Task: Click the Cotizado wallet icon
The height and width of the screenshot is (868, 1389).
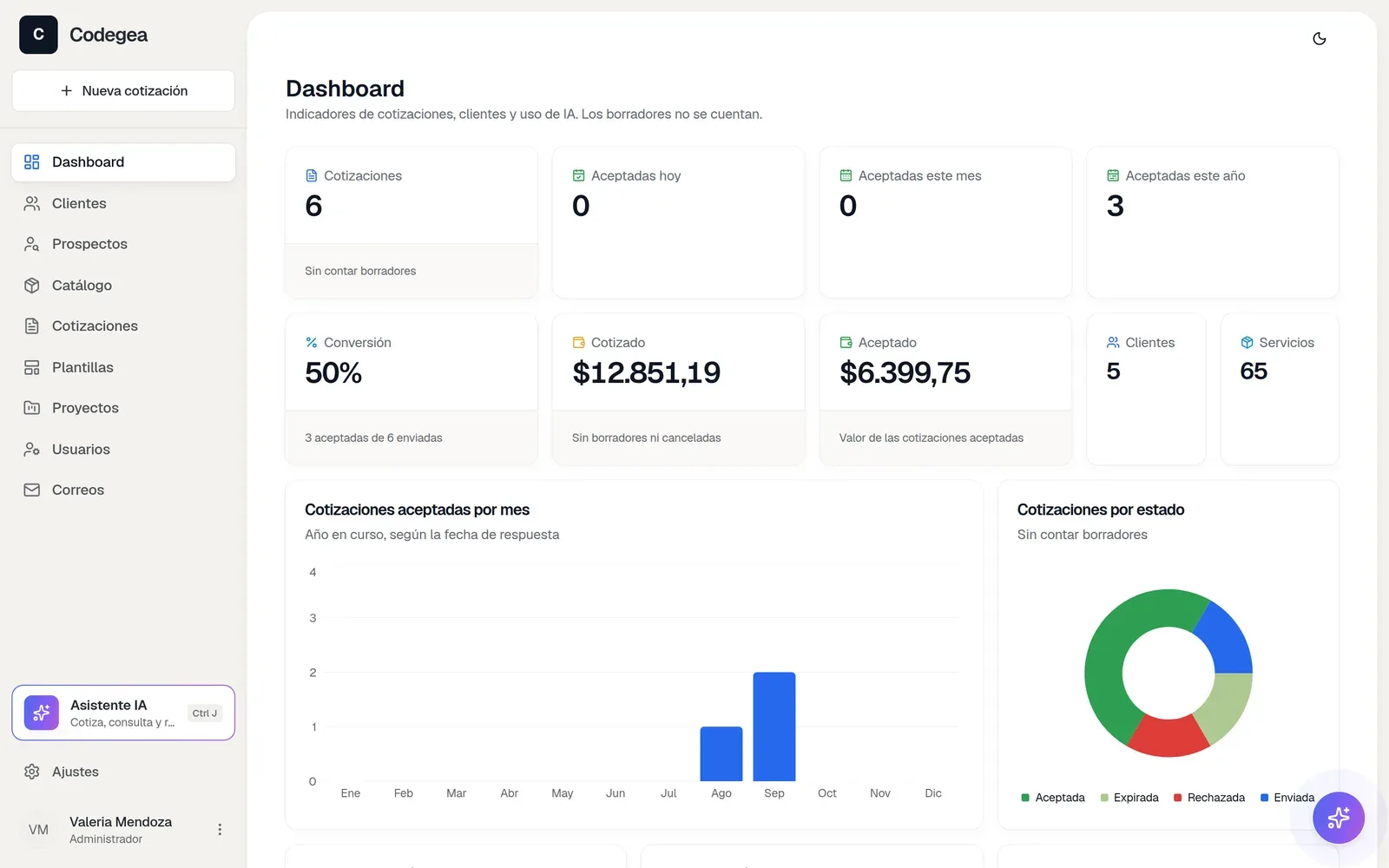Action: click(579, 343)
